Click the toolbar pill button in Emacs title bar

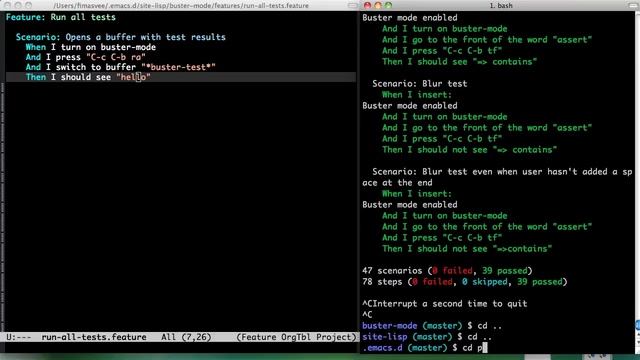click(353, 6)
